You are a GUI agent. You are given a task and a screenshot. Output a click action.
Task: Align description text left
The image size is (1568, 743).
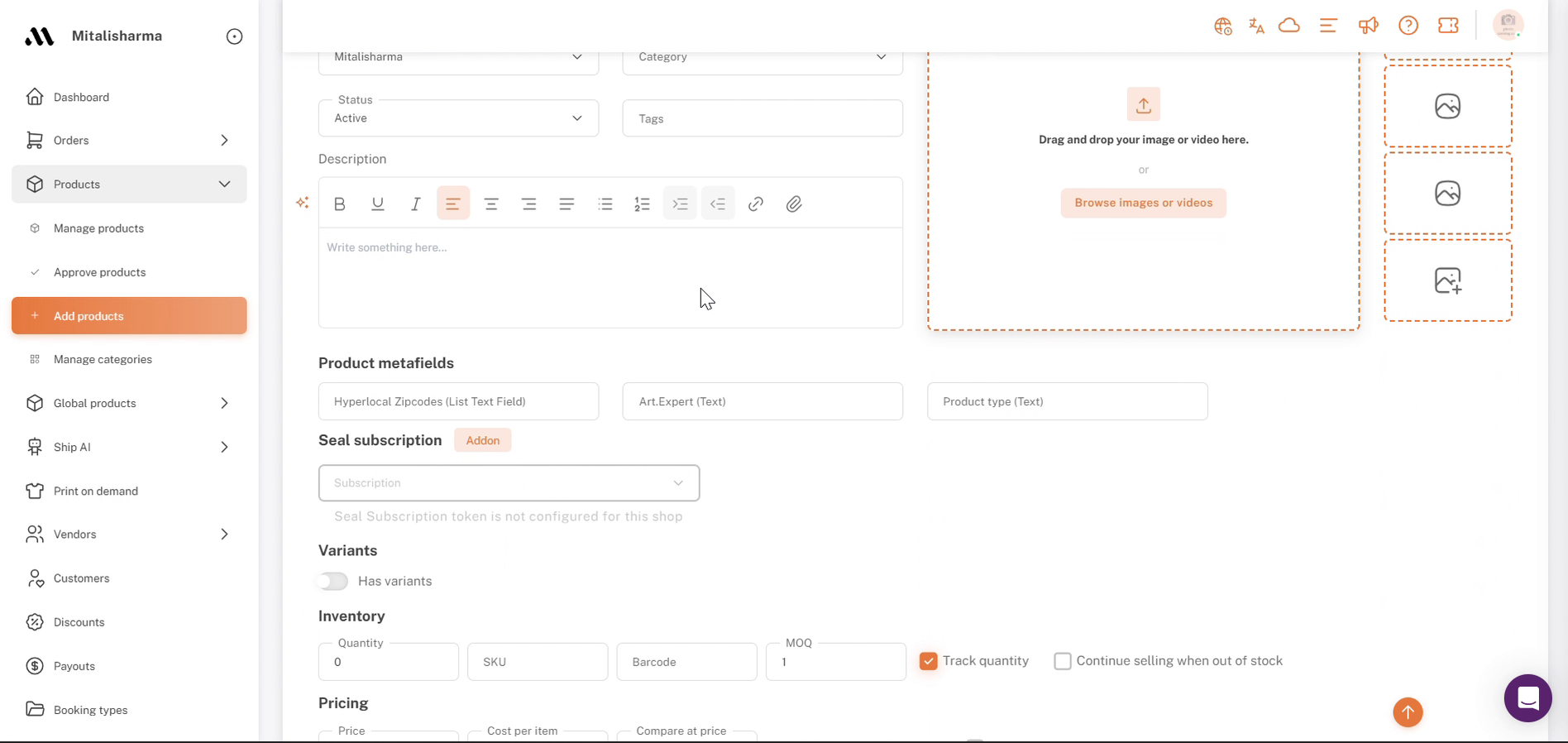coord(453,204)
